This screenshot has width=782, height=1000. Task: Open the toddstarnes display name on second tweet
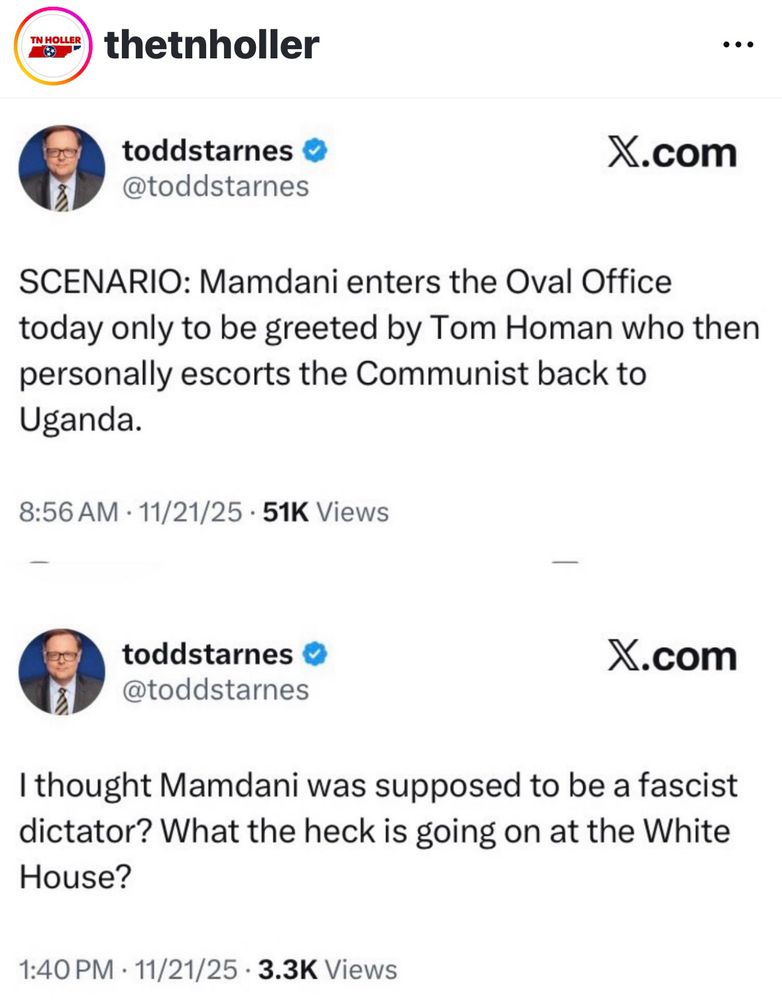207,654
